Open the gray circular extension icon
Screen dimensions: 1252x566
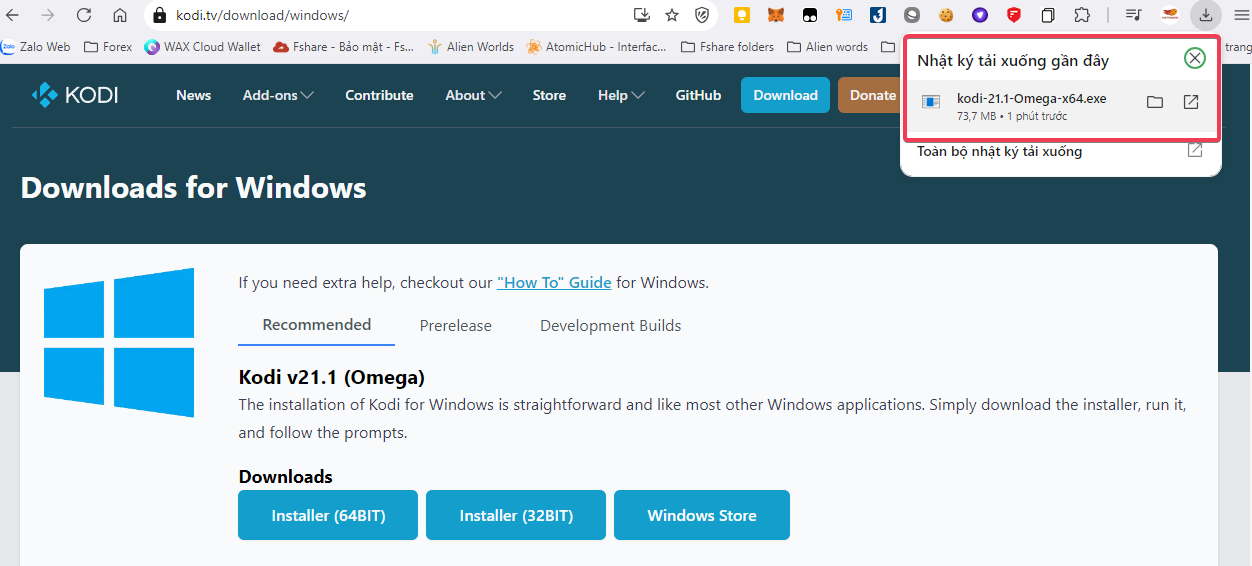(912, 15)
